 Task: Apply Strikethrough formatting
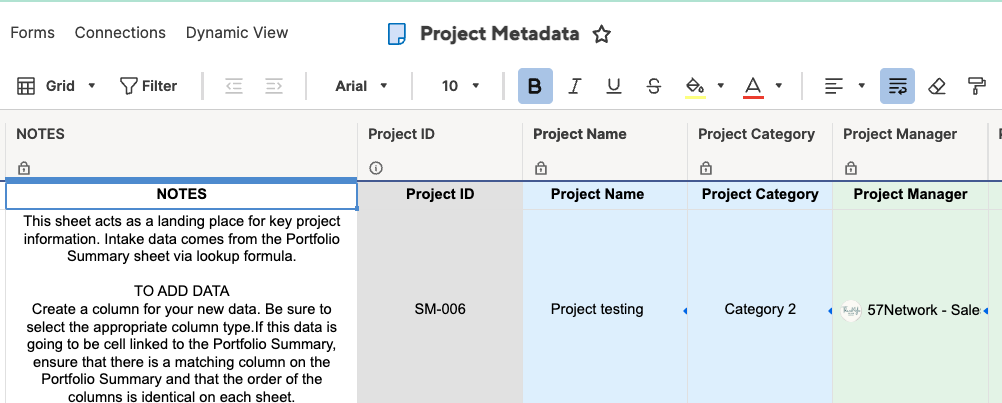653,86
